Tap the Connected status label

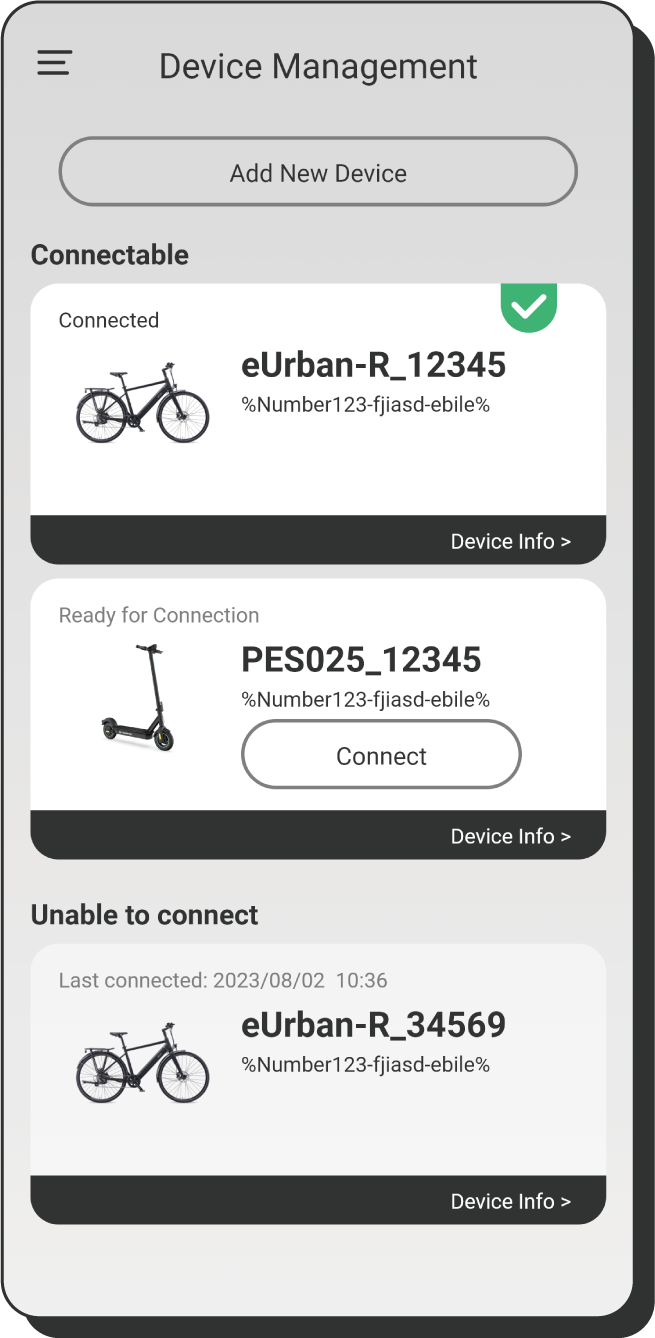109,320
